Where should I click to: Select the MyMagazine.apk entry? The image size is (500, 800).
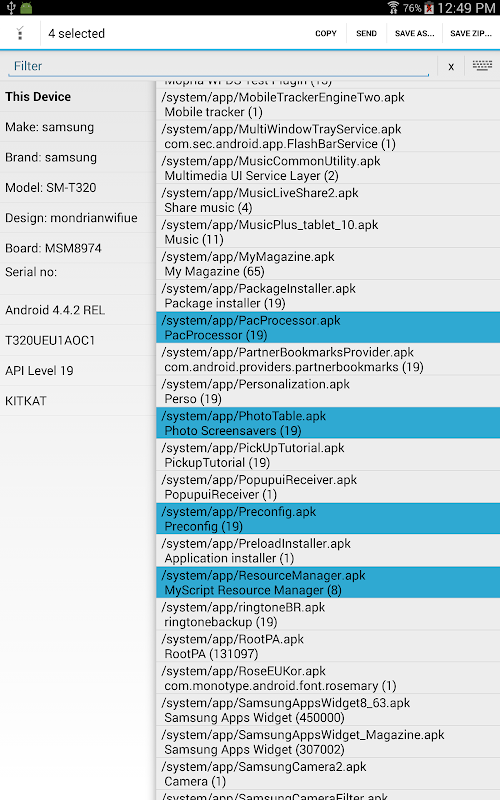coord(328,264)
